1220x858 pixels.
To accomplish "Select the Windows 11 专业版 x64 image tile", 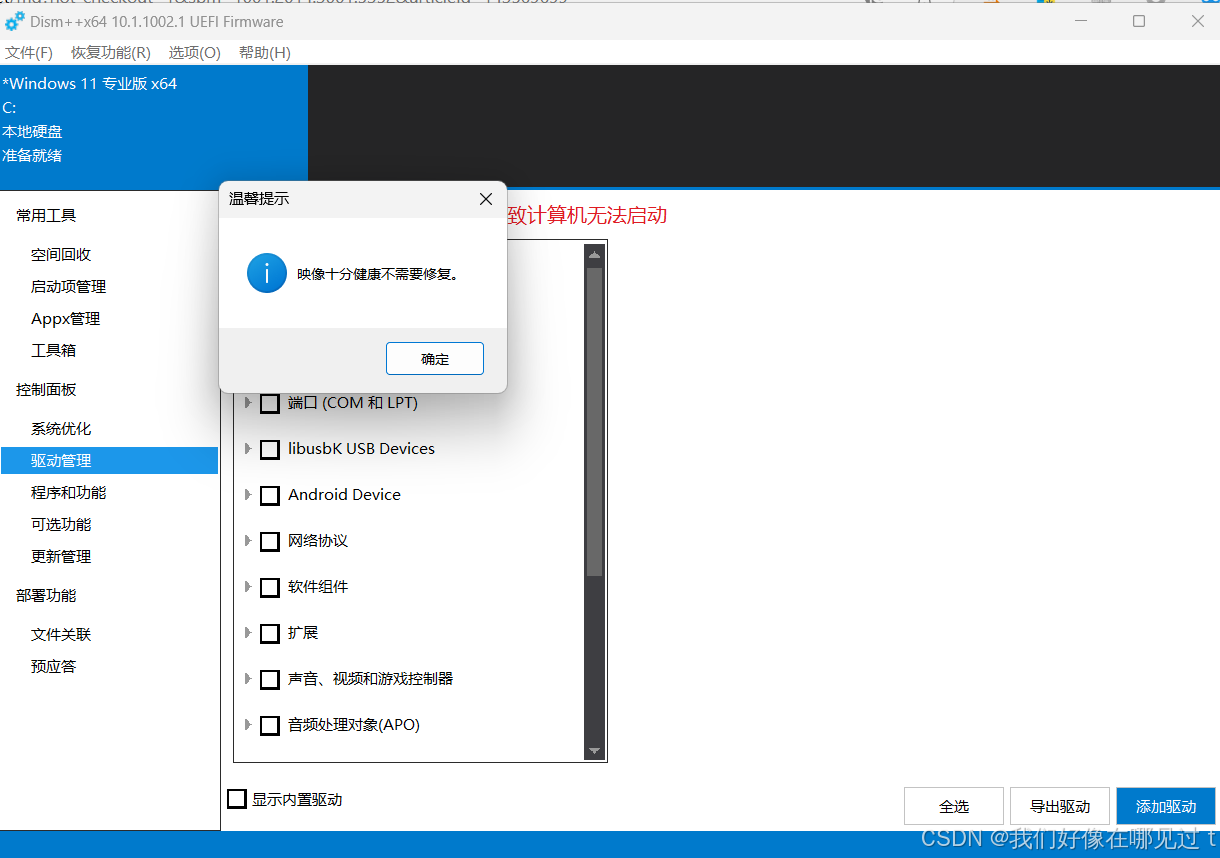I will [x=154, y=127].
